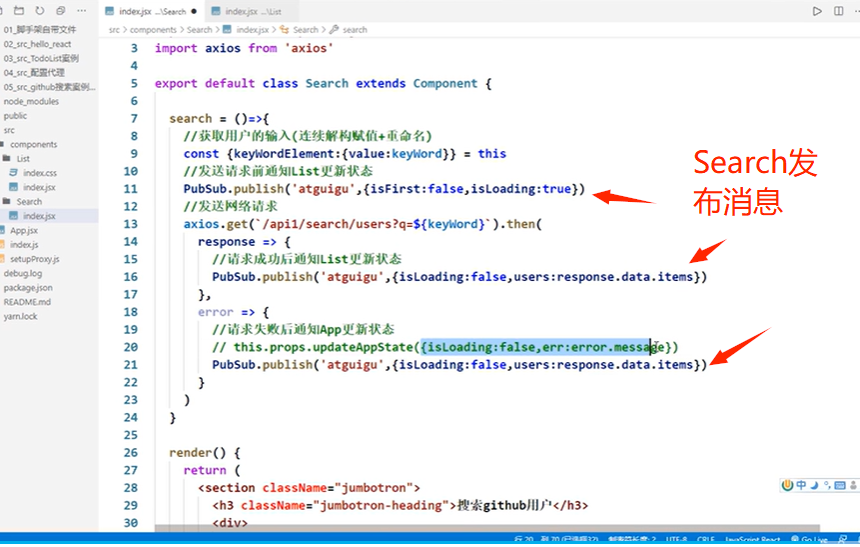Screen dimensions: 860x547
Task: Click the Search folder icon in tree
Action: tap(7, 201)
